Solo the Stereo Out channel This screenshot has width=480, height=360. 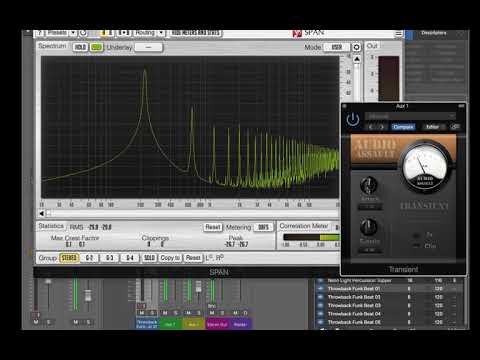click(x=222, y=313)
